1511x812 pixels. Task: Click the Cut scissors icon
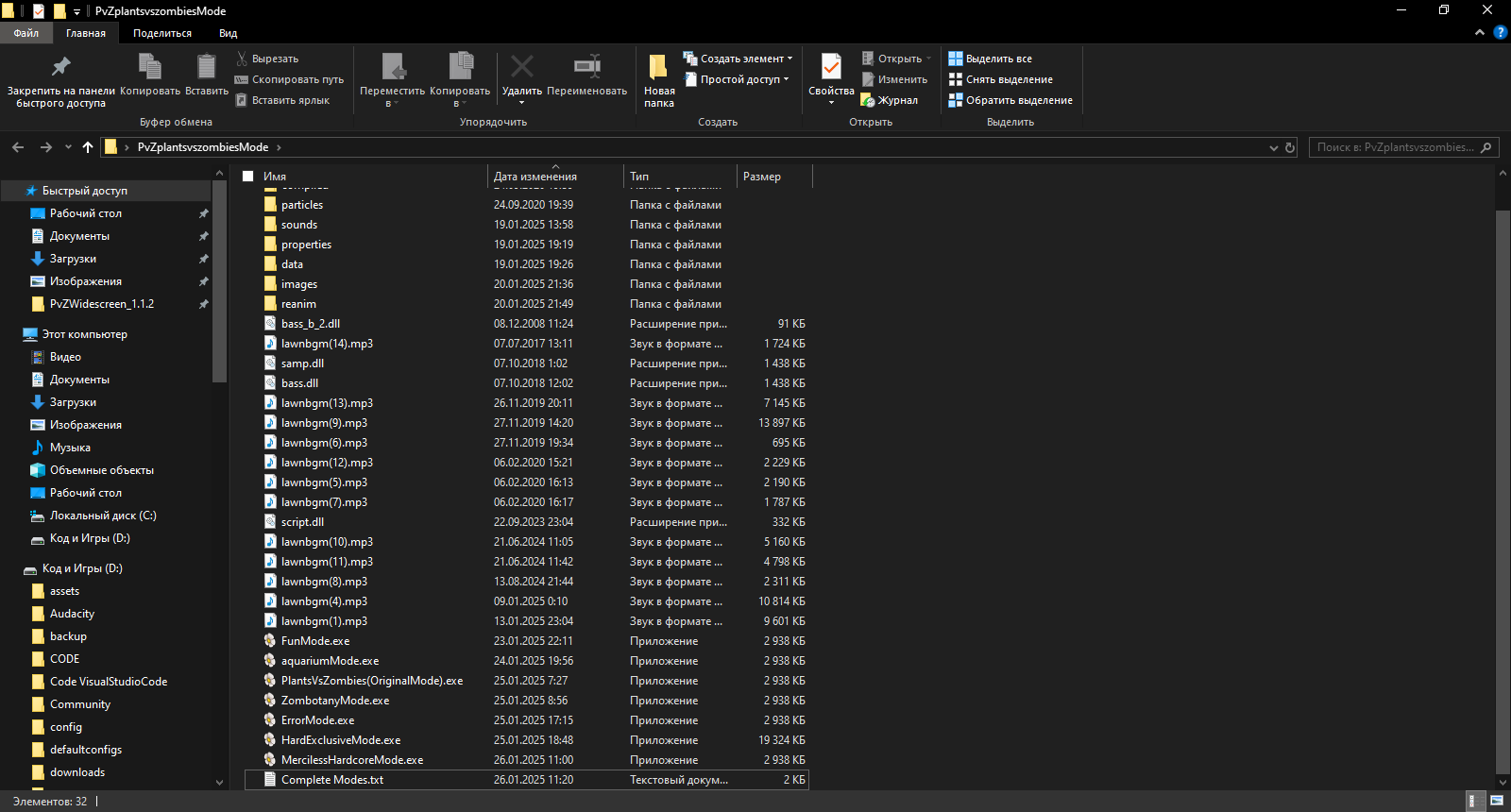[x=242, y=59]
